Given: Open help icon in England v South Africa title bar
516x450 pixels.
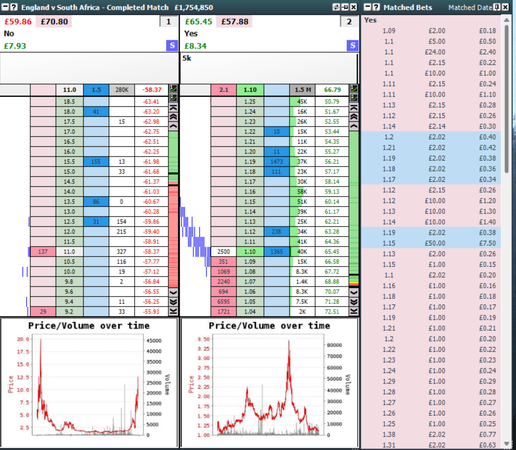Looking at the screenshot, I should pyautogui.click(x=14, y=7).
